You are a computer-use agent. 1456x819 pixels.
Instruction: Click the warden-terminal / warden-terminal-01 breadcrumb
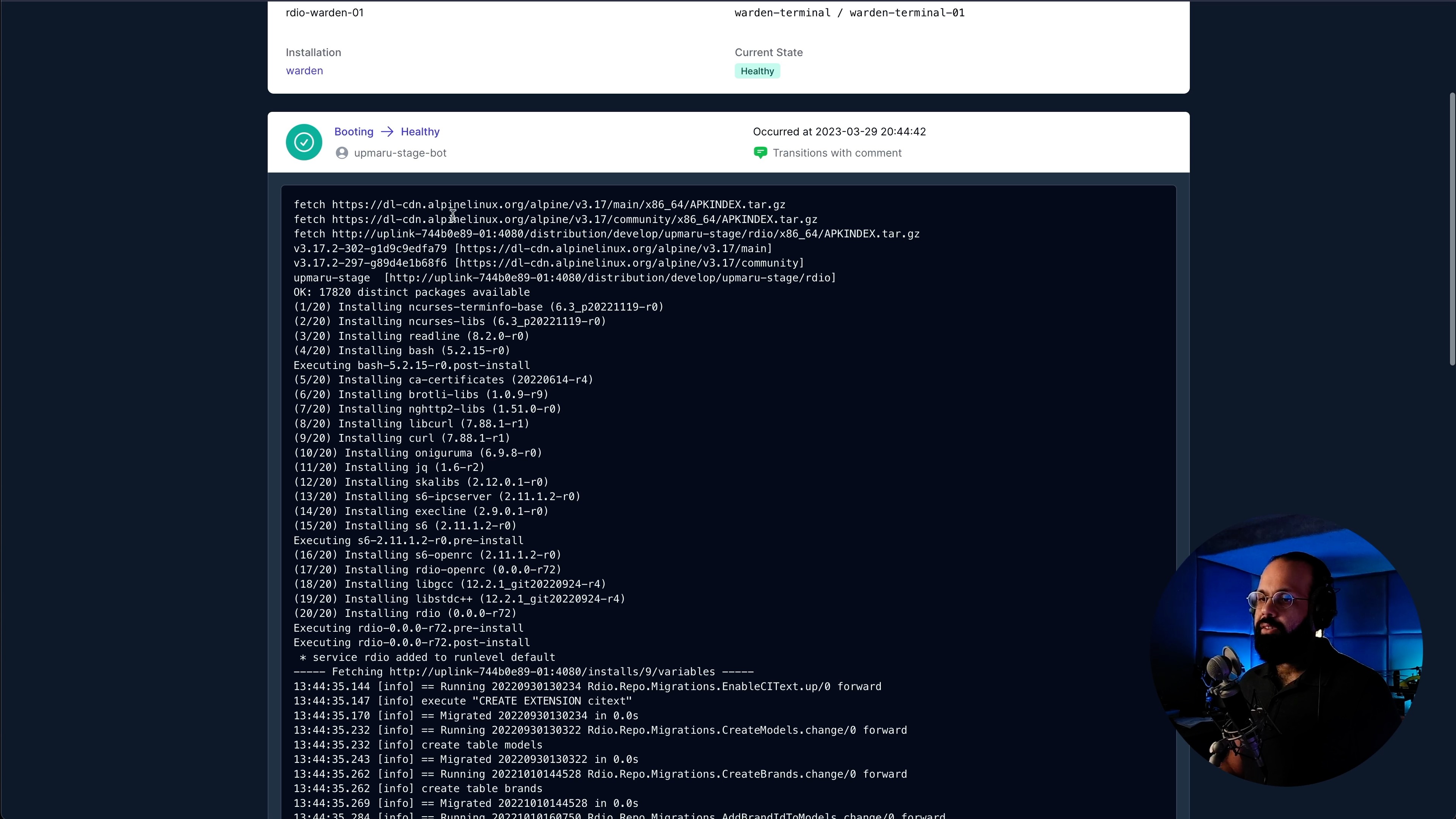[x=849, y=12]
